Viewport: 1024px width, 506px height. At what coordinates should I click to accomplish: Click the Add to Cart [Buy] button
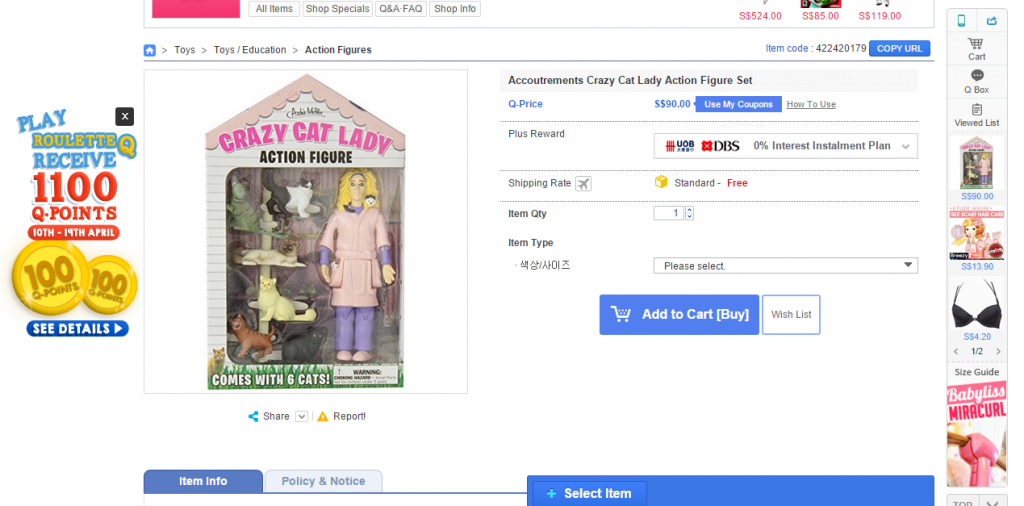point(679,314)
